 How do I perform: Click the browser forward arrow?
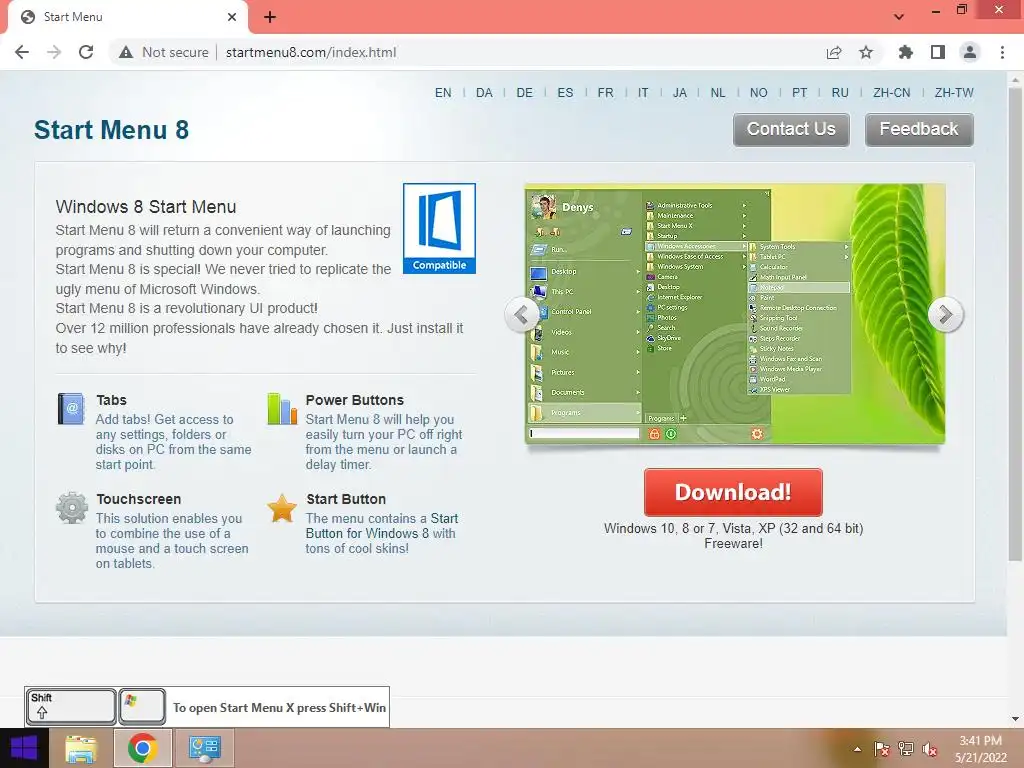(x=54, y=52)
